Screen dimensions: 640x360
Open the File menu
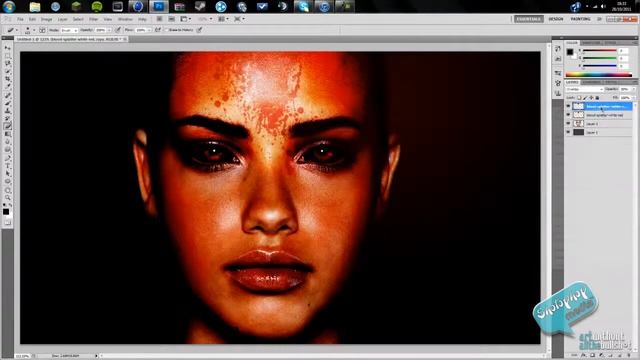(x=20, y=19)
